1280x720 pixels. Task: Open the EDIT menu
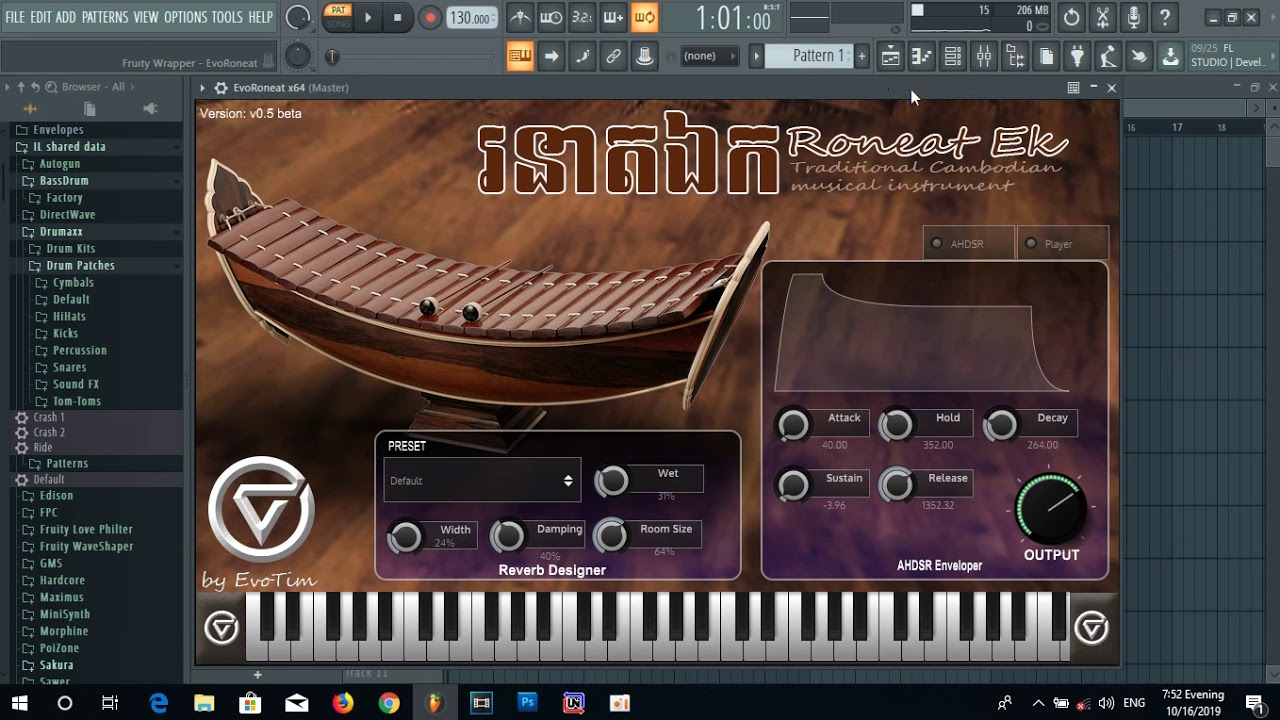(41, 17)
